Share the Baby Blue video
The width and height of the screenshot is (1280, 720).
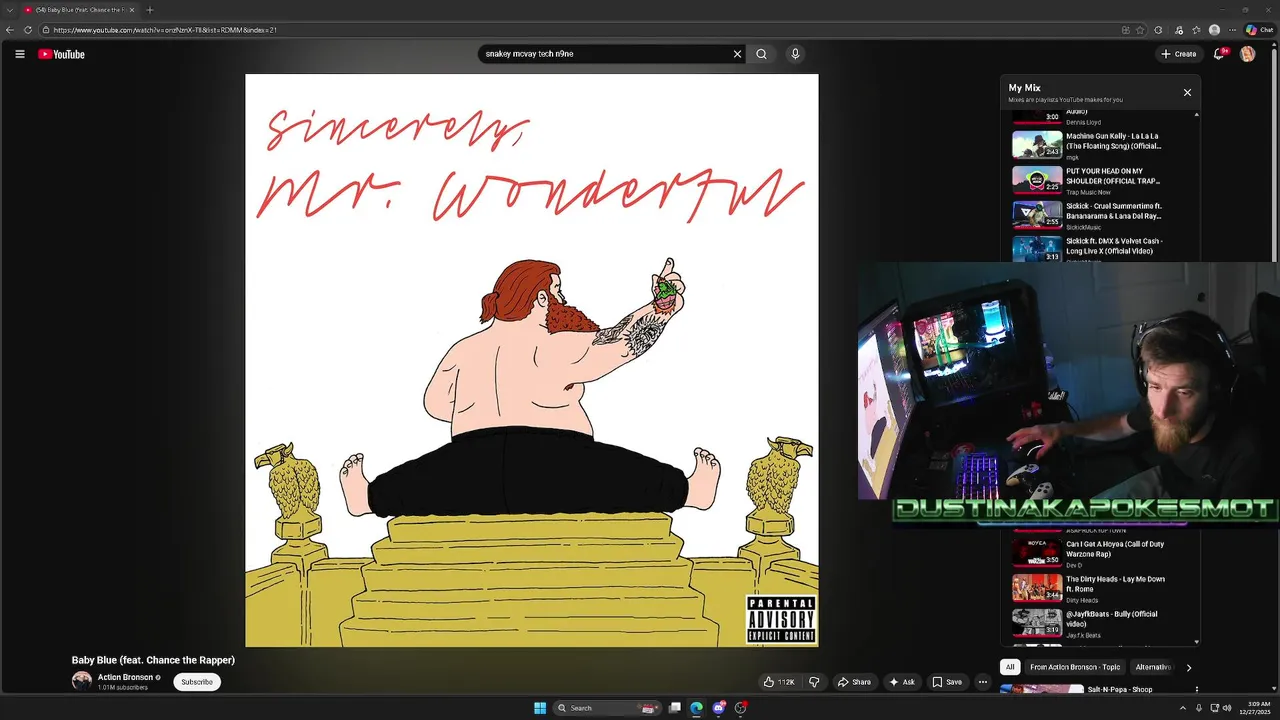point(854,682)
